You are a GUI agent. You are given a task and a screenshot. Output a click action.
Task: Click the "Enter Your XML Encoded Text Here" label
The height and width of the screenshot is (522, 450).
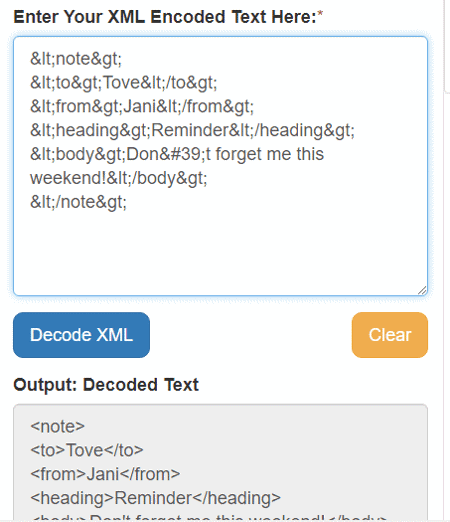165,17
